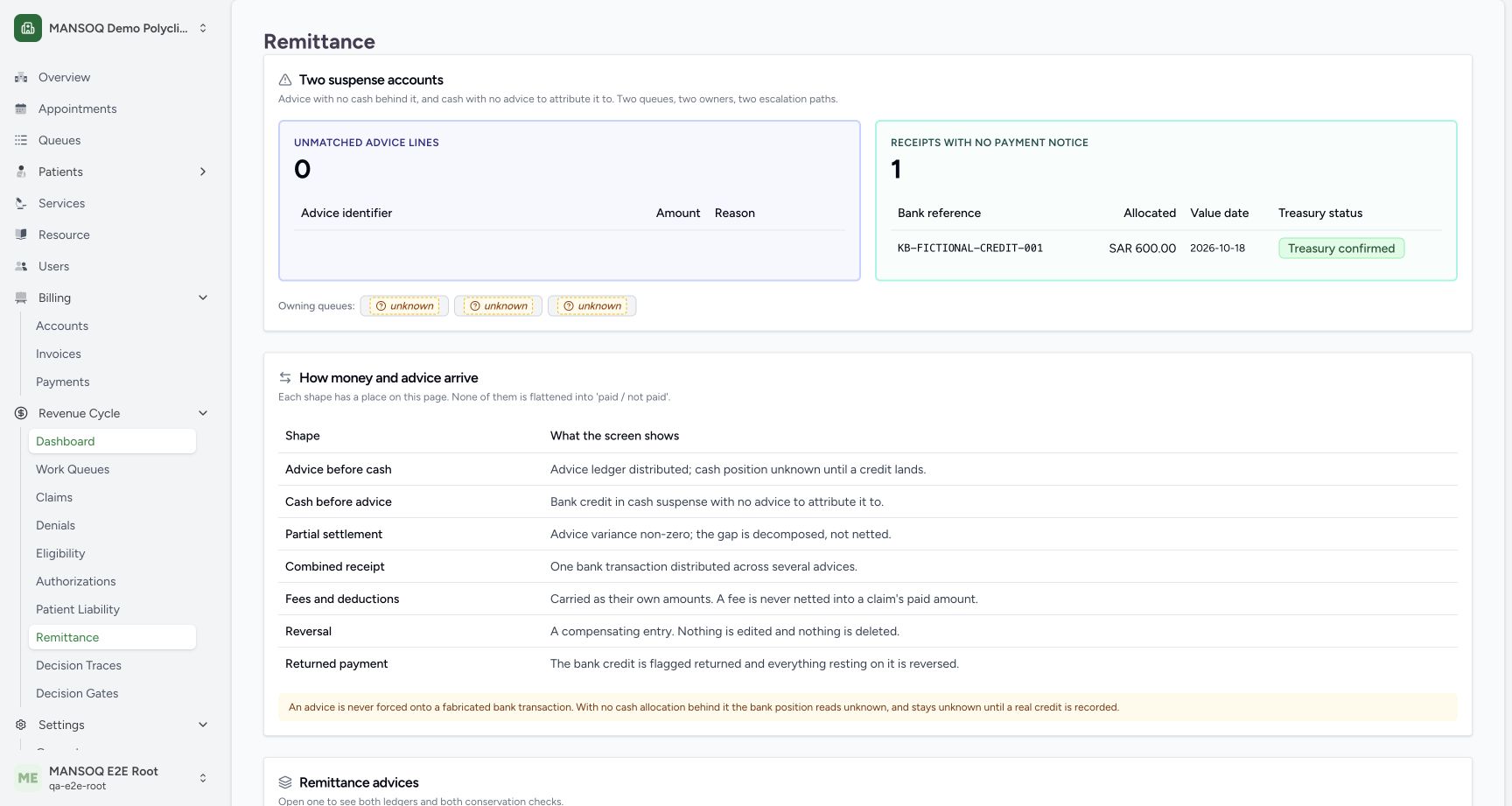Open the Denials page
Image resolution: width=1512 pixels, height=806 pixels.
pyautogui.click(x=56, y=525)
